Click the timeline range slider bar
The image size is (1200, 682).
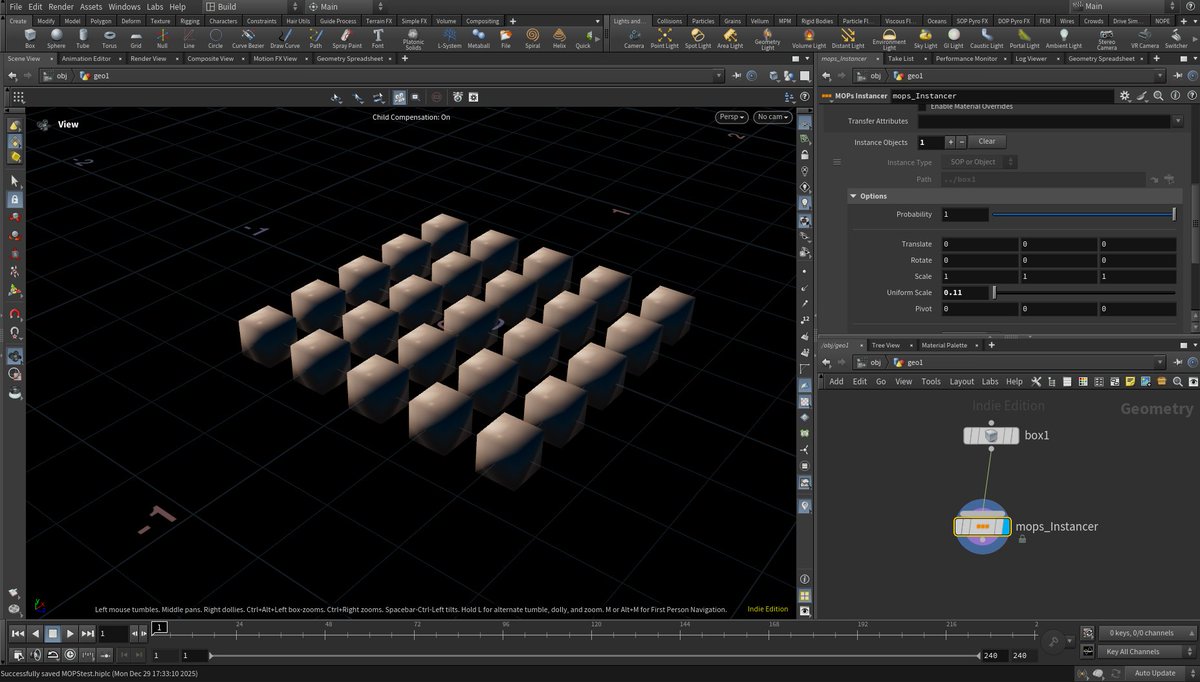point(594,655)
